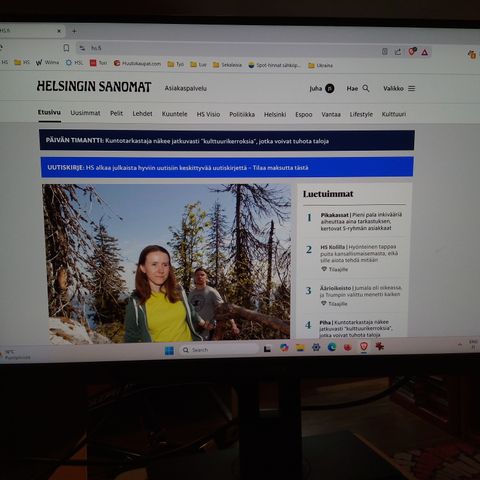Open the Windows Start menu
This screenshot has height=480, width=480.
click(x=169, y=351)
